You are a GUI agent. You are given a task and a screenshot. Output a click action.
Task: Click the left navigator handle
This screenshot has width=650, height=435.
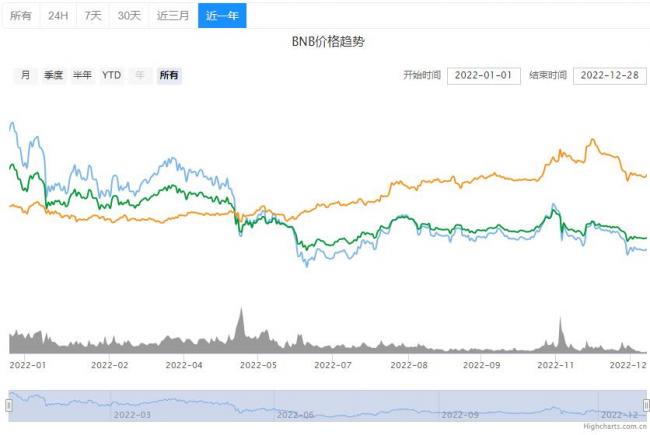(9, 405)
